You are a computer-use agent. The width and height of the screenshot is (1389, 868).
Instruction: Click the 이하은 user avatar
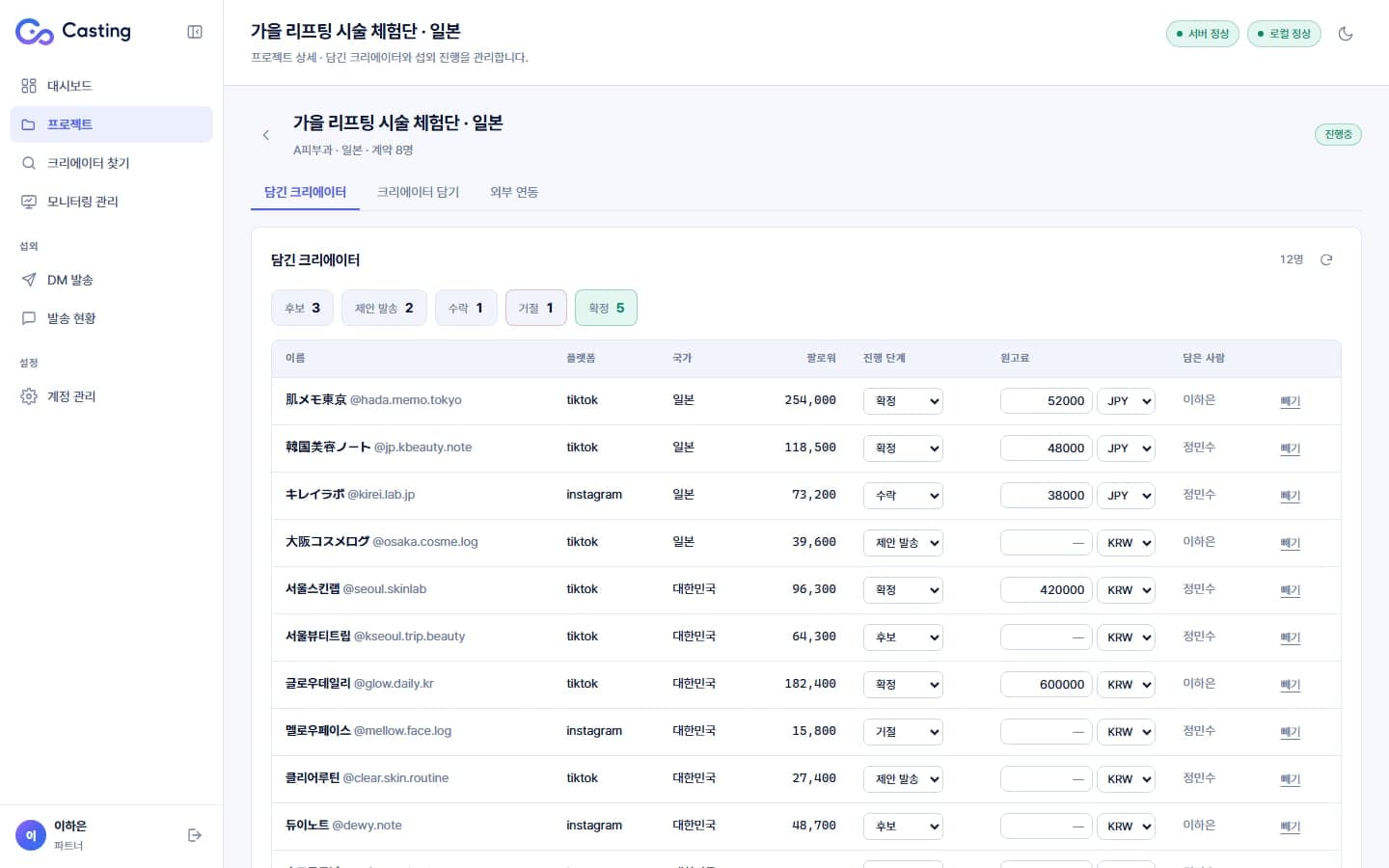[x=31, y=835]
